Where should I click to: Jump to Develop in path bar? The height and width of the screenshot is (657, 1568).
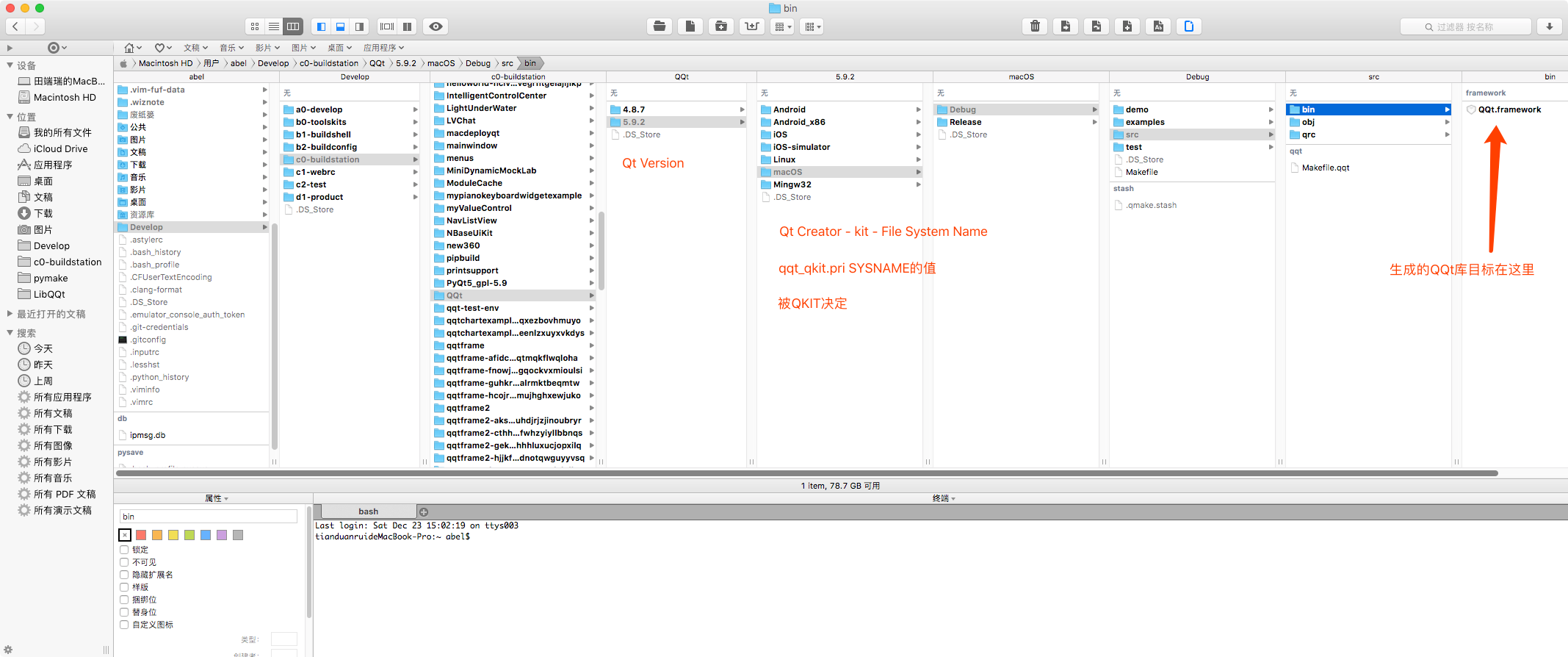click(273, 63)
